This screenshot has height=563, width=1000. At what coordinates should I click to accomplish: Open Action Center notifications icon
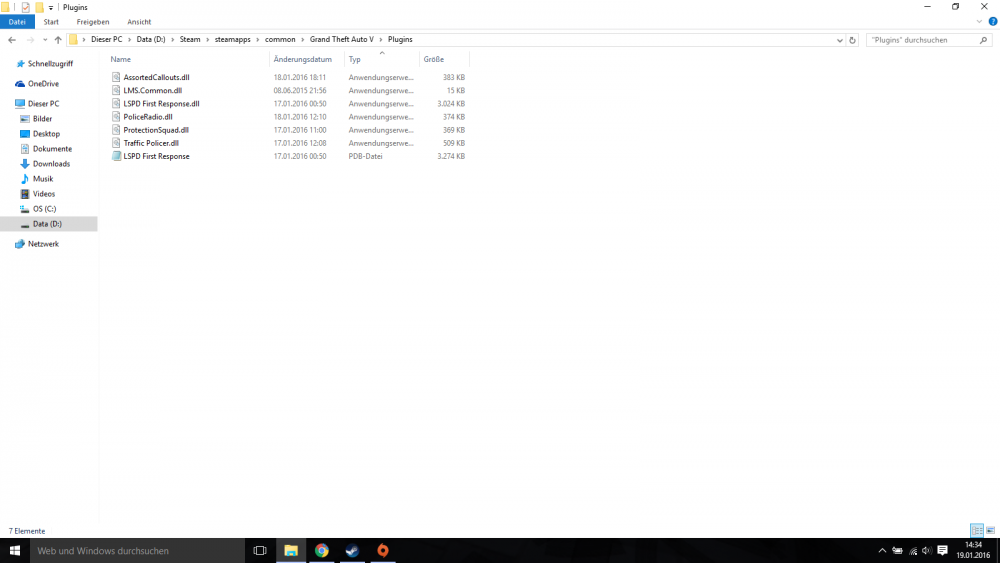(943, 551)
